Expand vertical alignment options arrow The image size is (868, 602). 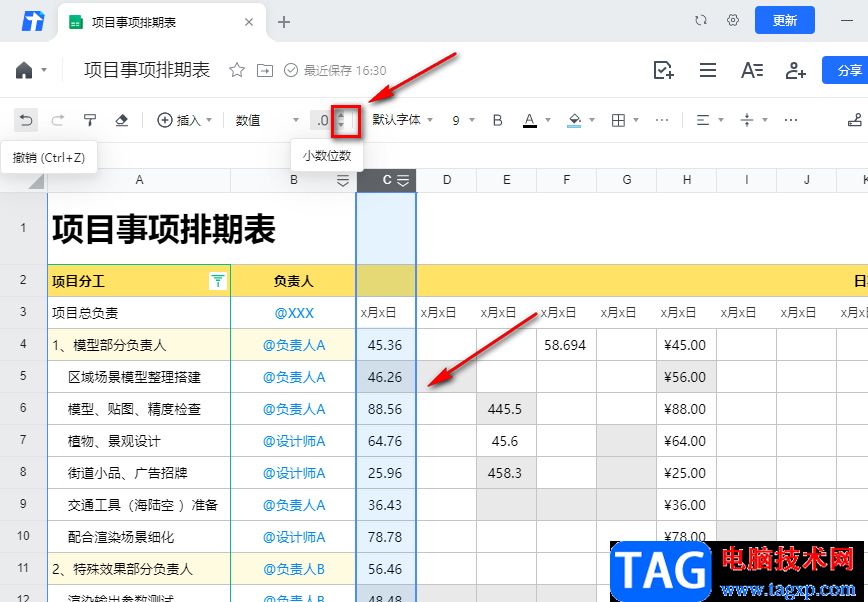coord(764,120)
